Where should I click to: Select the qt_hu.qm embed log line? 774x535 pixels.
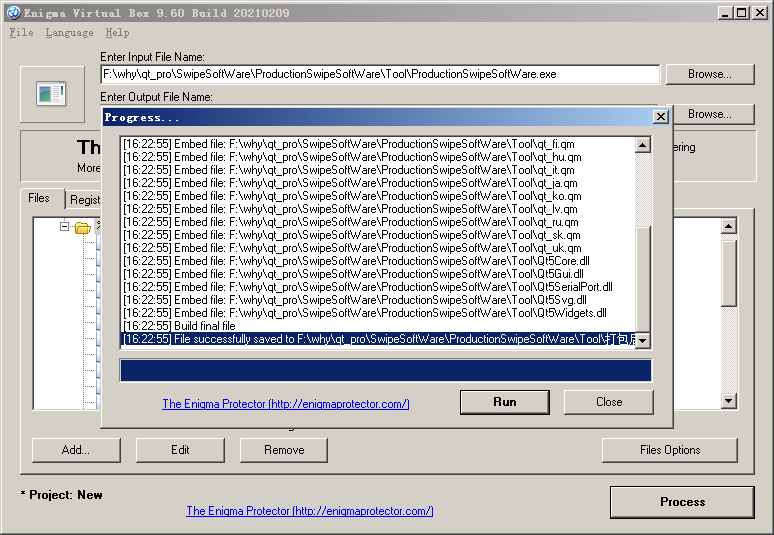[x=378, y=157]
